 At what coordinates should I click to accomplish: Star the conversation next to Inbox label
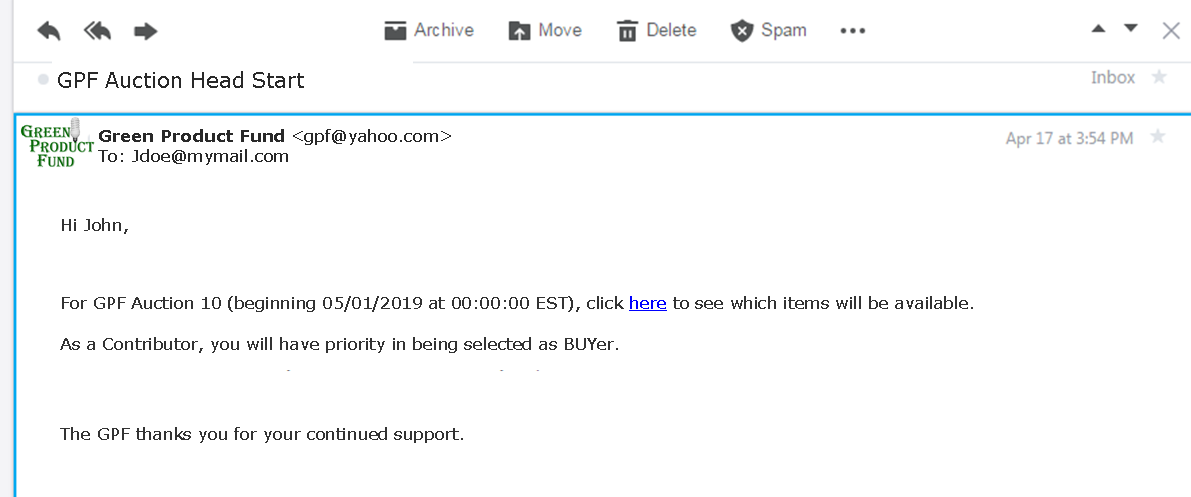pyautogui.click(x=1159, y=77)
